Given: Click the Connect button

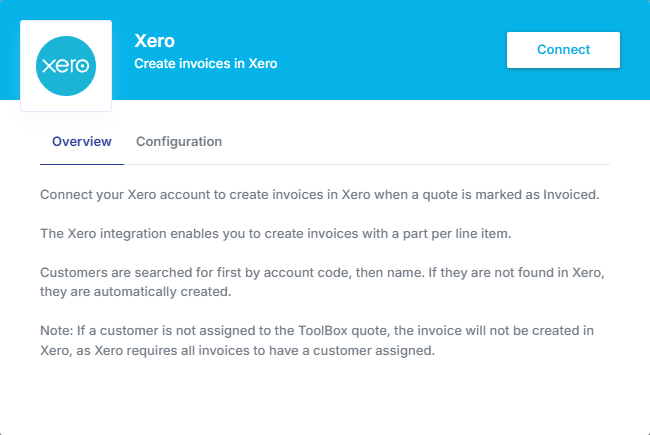Looking at the screenshot, I should click(x=563, y=50).
